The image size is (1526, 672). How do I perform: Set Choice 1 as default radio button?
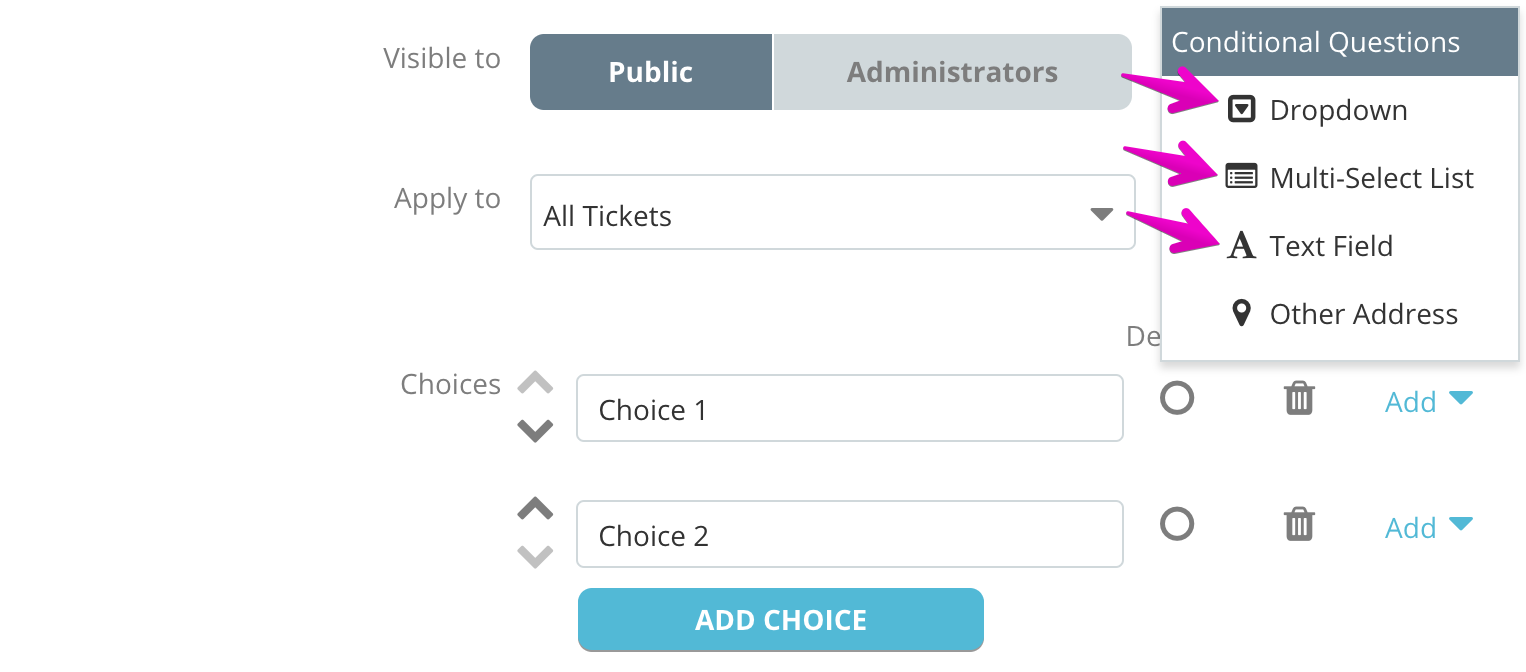(1177, 398)
